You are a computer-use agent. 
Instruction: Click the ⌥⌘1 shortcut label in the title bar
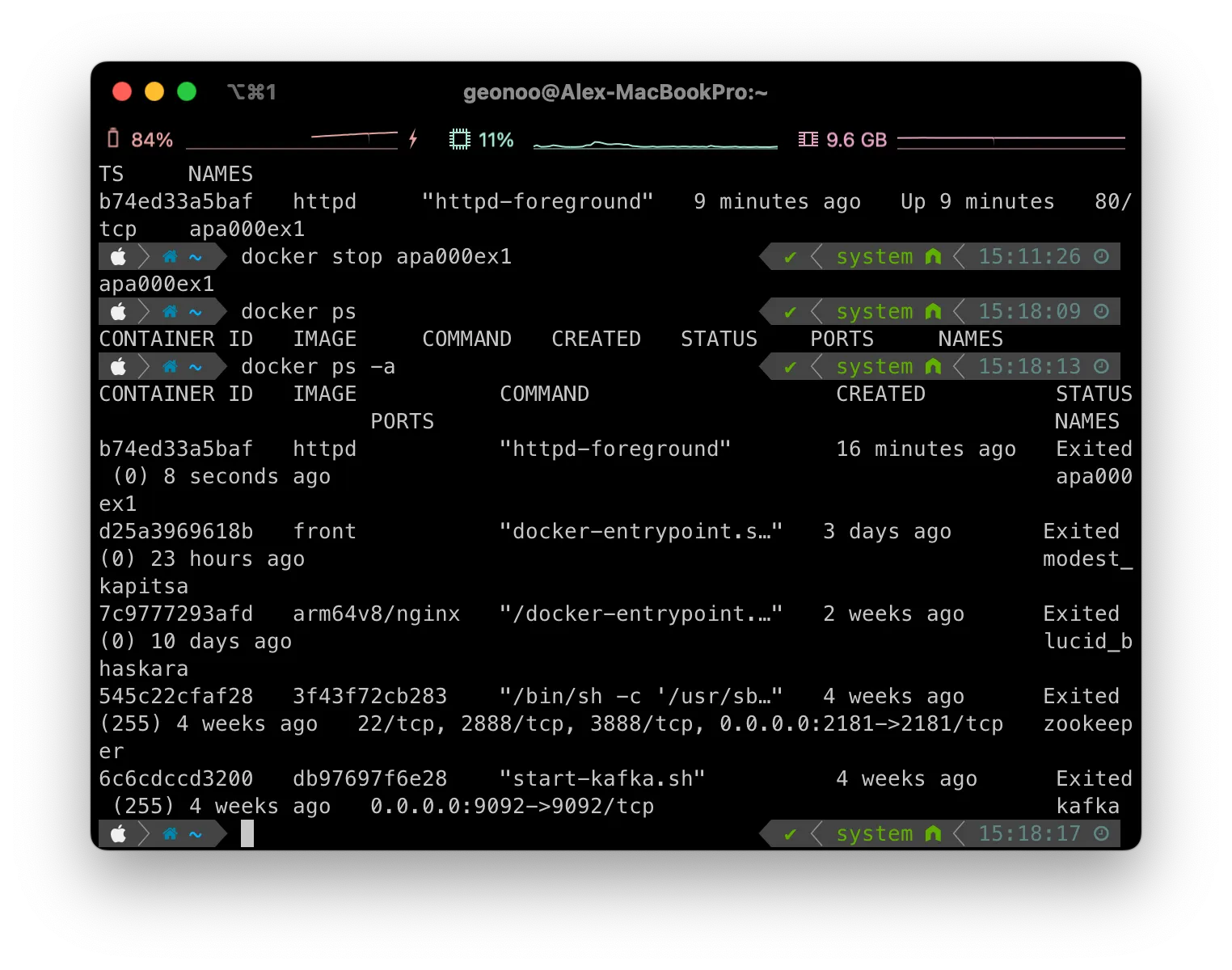pyautogui.click(x=251, y=92)
